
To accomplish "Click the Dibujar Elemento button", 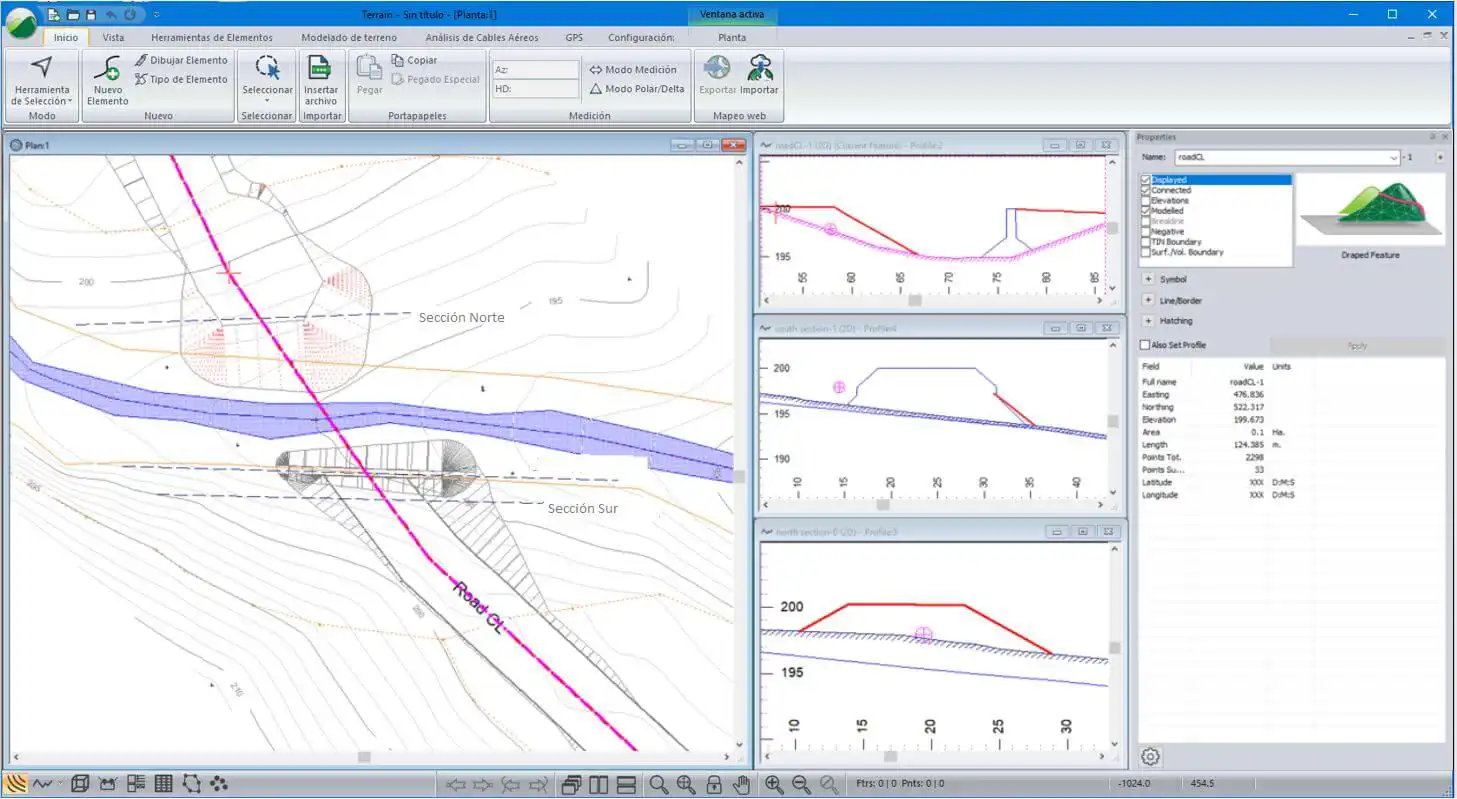I will [181, 60].
